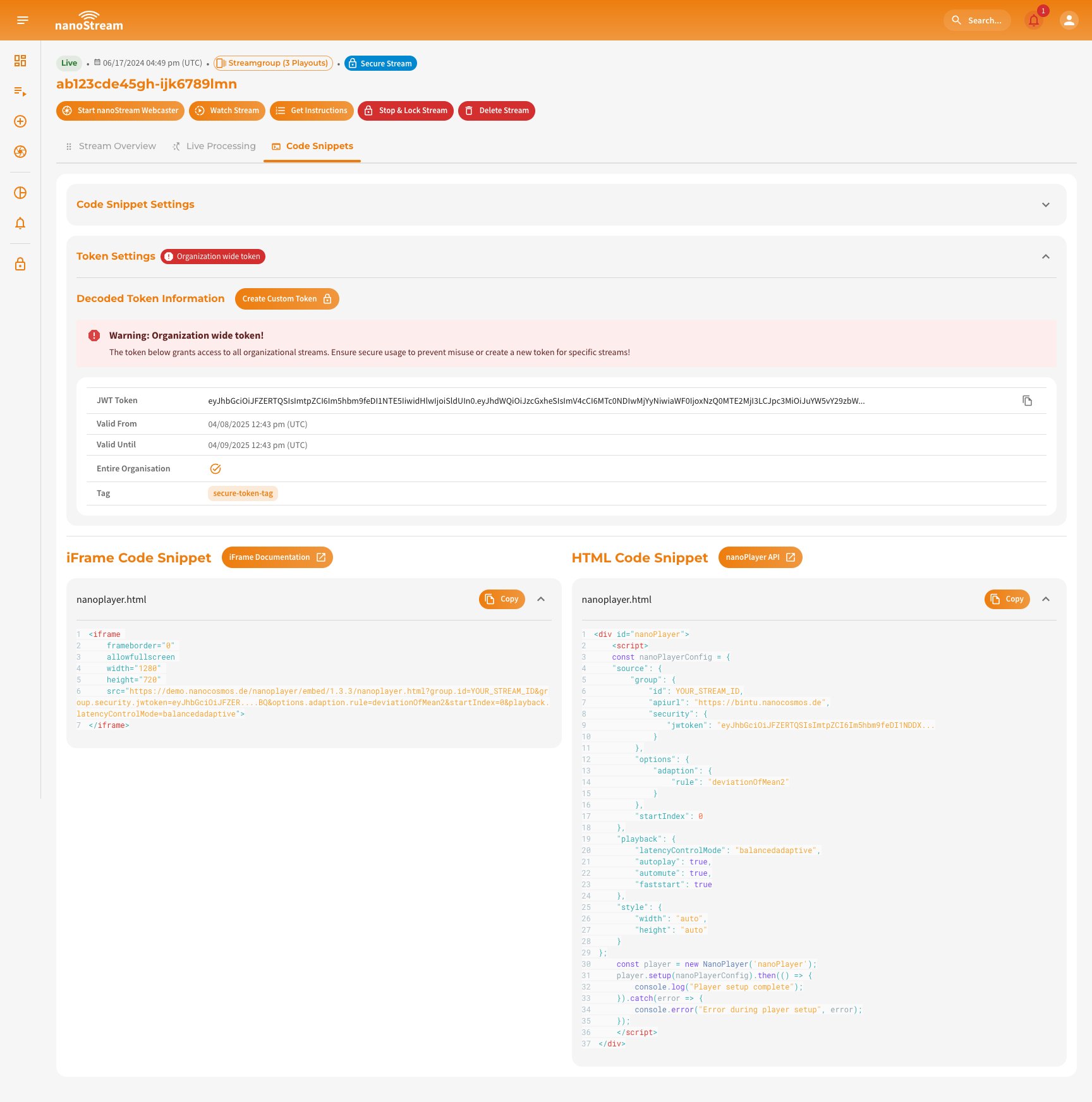Click Stop & Lock Stream button
The height and width of the screenshot is (1102, 1092).
(406, 111)
